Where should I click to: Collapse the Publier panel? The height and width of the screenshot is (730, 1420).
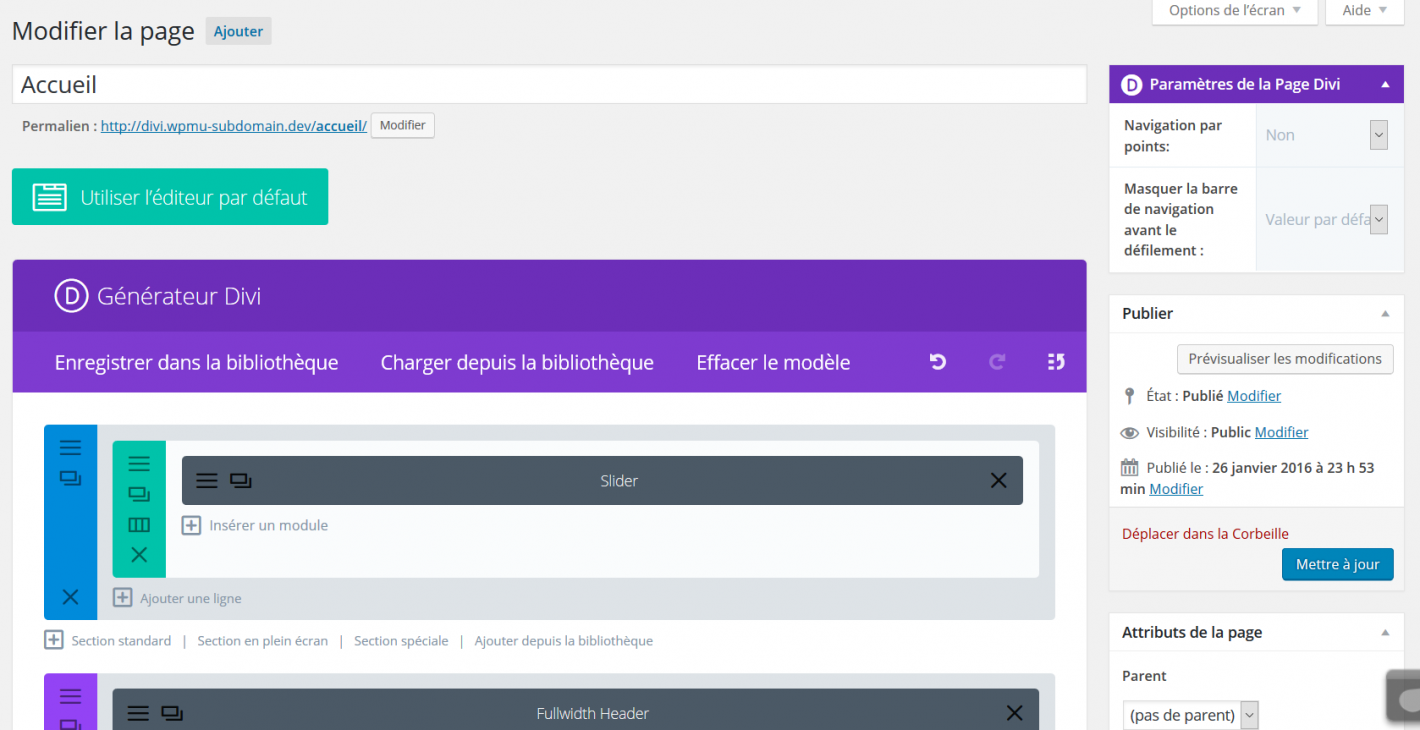(x=1385, y=314)
